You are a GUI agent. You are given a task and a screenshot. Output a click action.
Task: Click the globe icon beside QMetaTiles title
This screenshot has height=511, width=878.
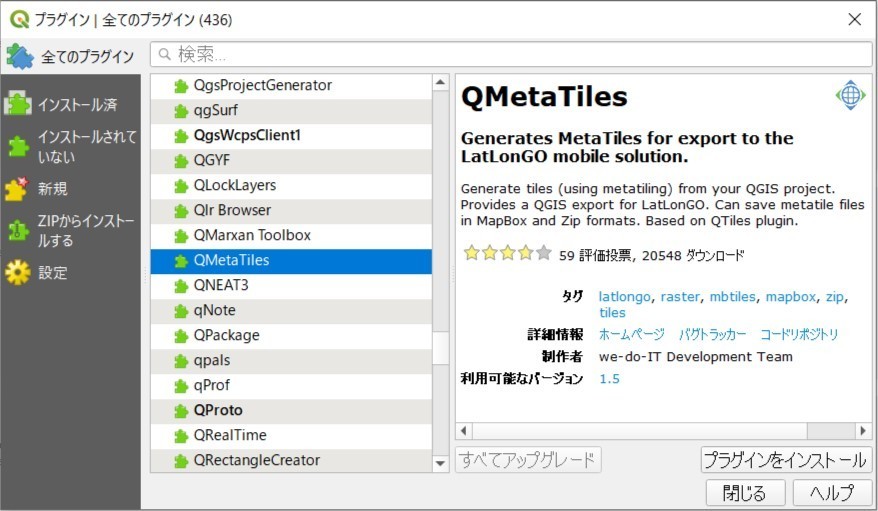point(850,95)
